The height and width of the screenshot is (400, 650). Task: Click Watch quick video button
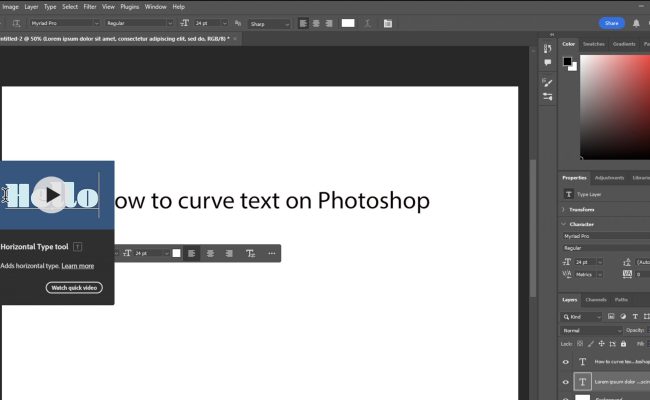(74, 288)
